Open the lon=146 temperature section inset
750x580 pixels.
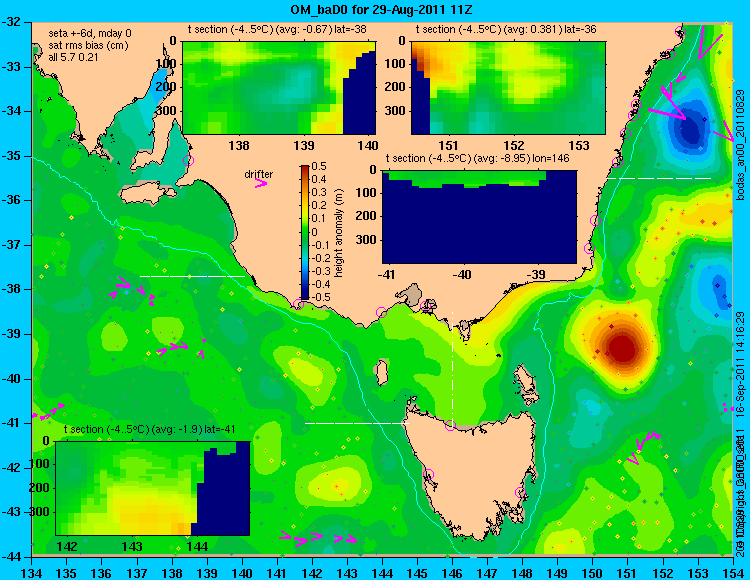pos(479,217)
